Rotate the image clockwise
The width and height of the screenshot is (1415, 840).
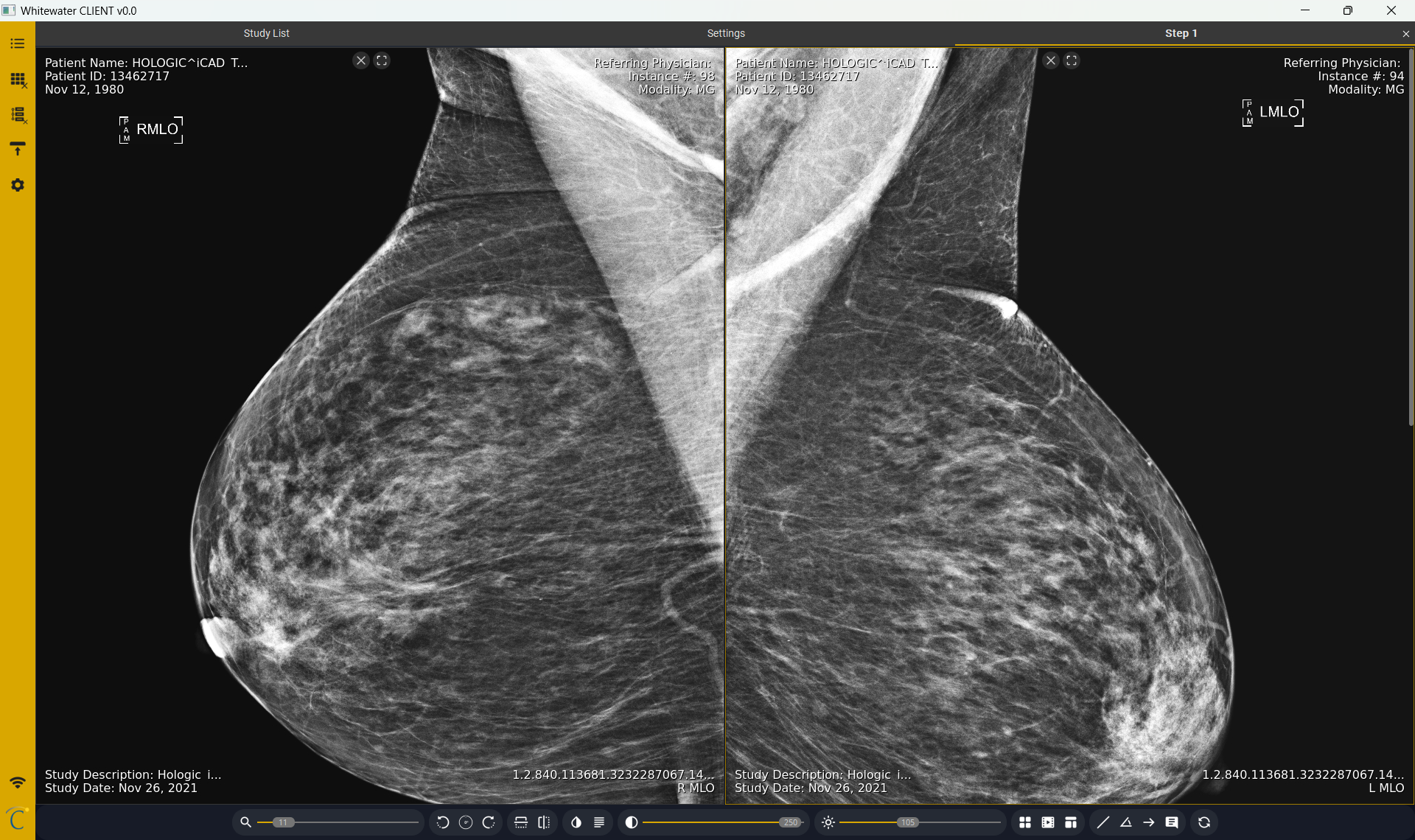click(x=489, y=822)
